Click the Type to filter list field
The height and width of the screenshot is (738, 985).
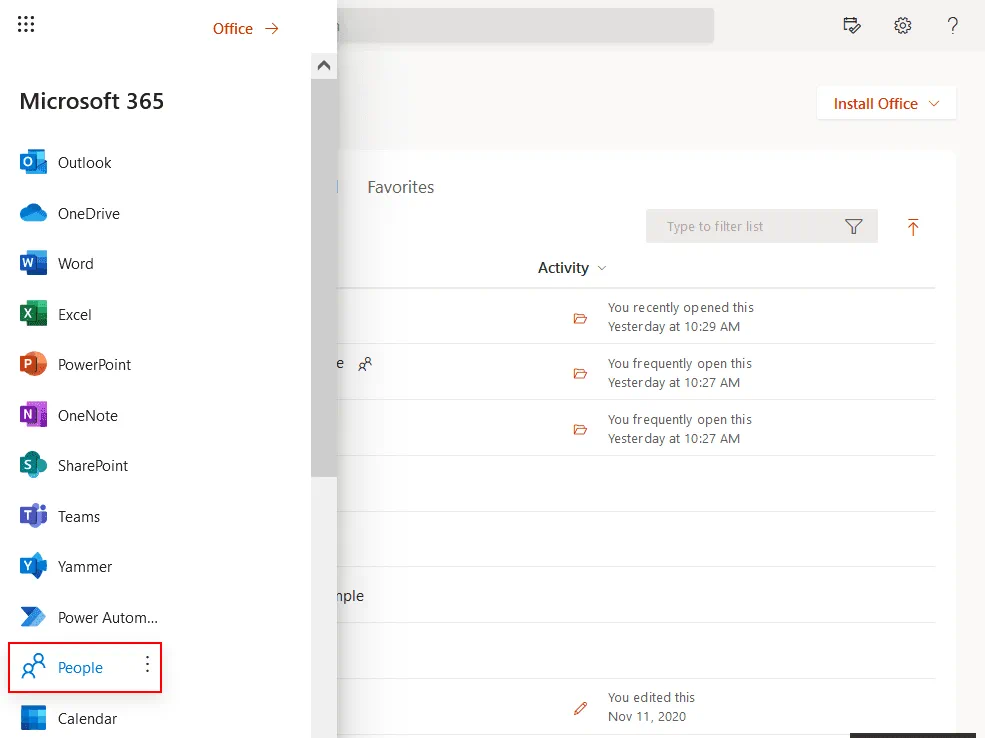tap(745, 227)
